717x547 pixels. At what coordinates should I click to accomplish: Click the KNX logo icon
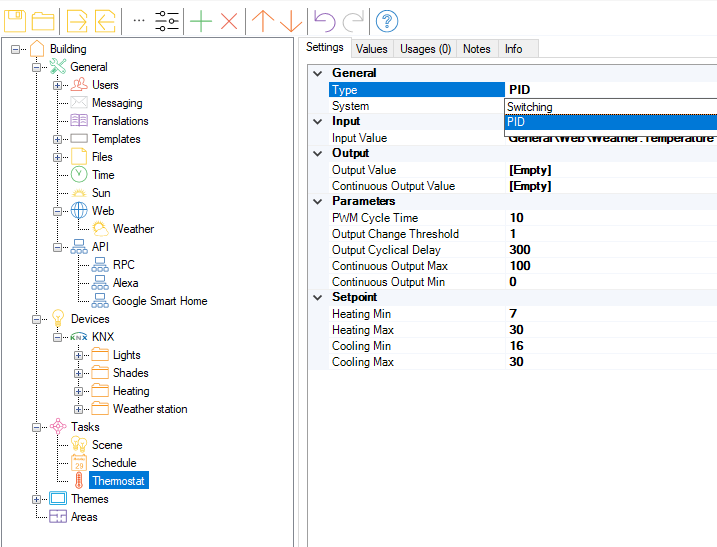pyautogui.click(x=79, y=337)
